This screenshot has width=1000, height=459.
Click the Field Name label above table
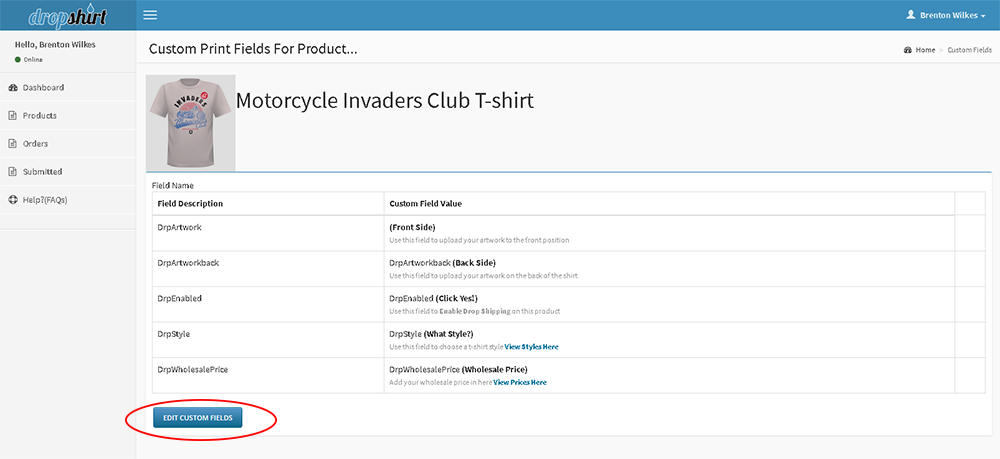pos(173,186)
